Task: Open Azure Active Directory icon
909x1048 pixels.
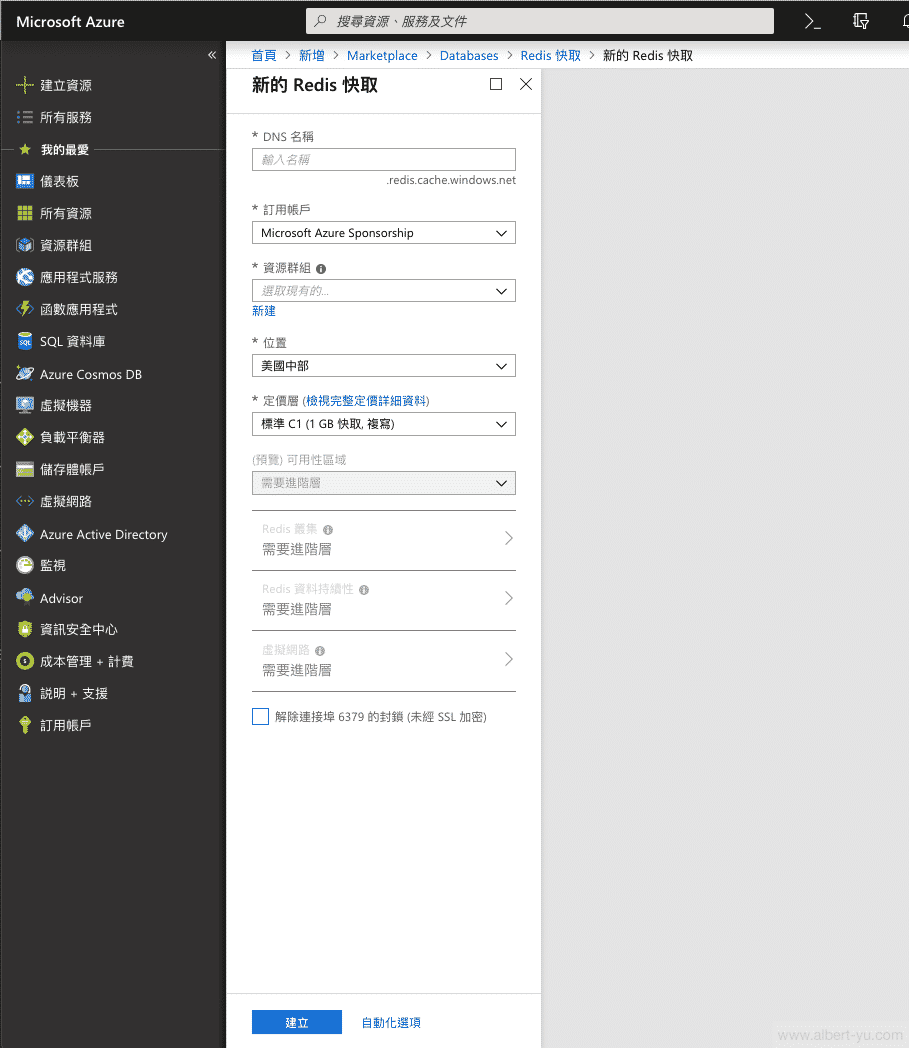Action: [25, 533]
